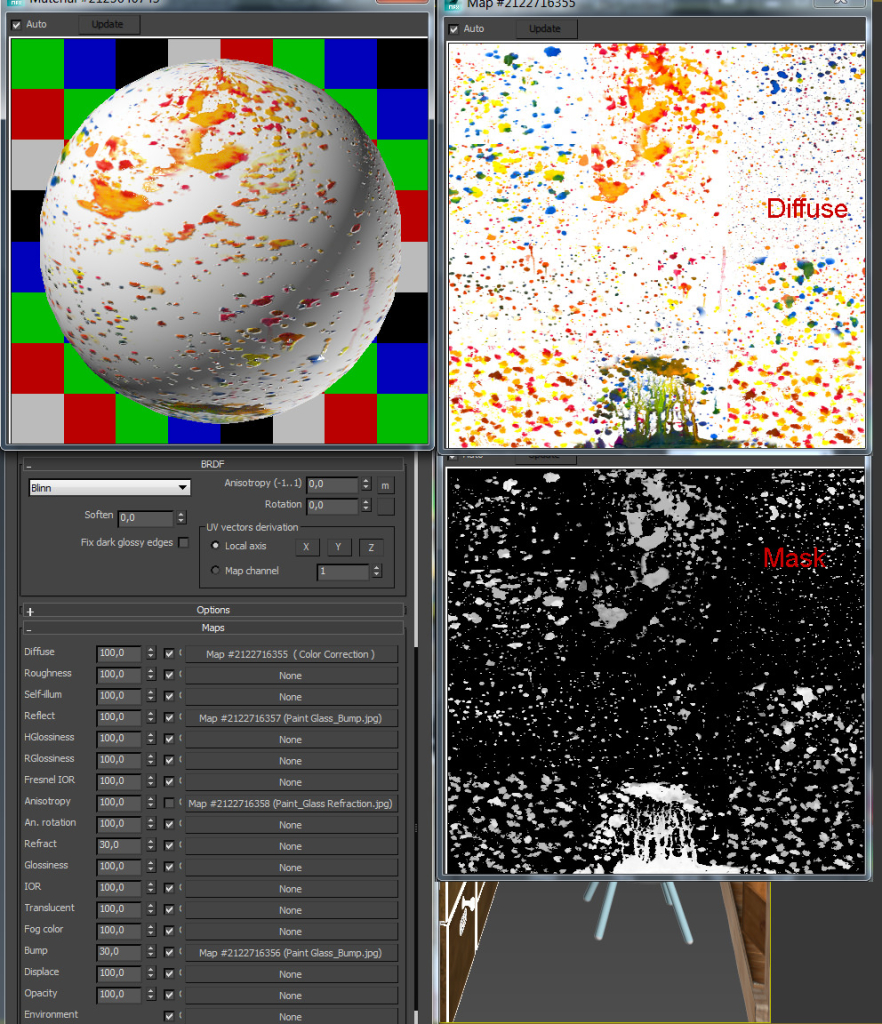Enable the Anisotropy map checkbox
This screenshot has height=1024, width=882.
[x=169, y=803]
